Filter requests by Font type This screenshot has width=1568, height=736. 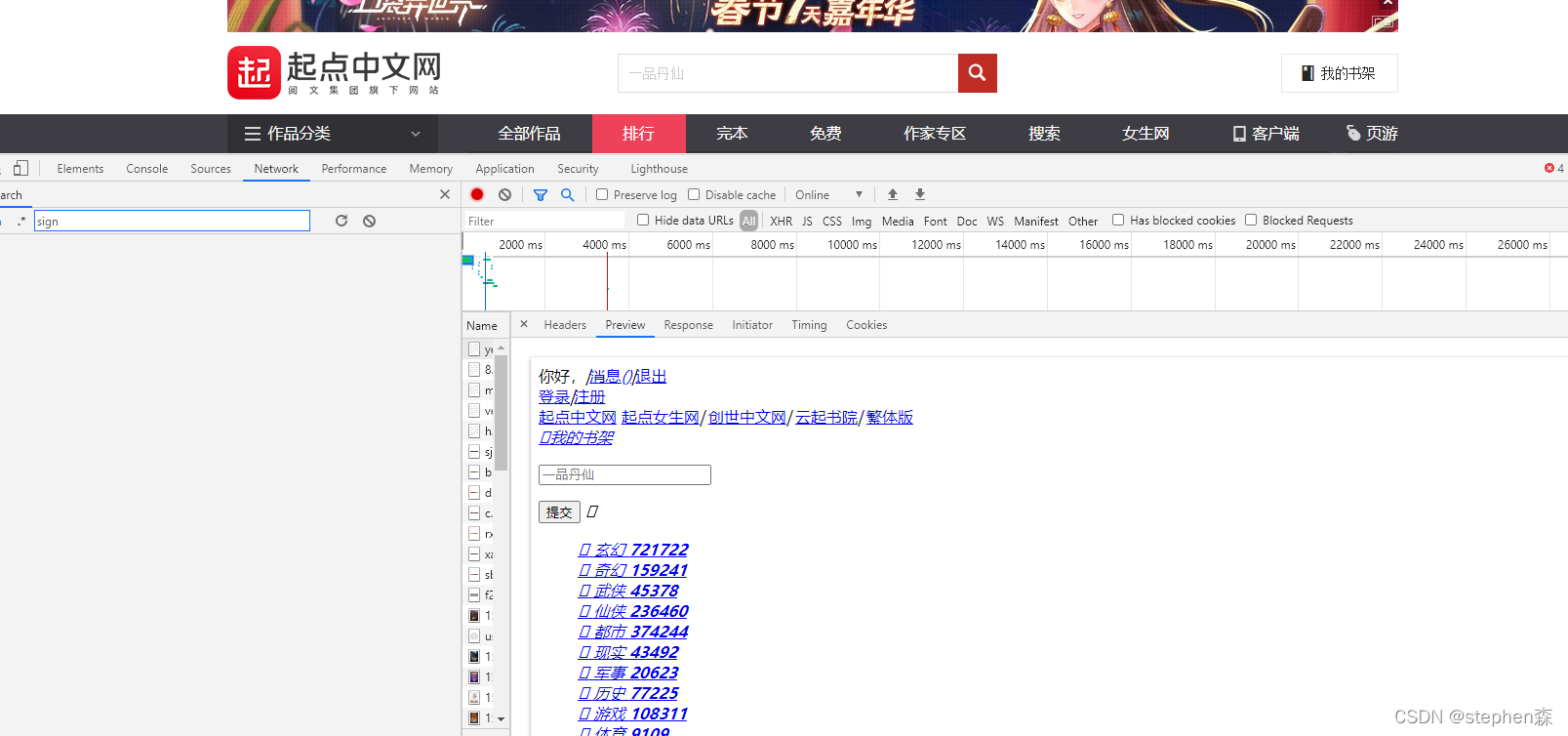(935, 222)
